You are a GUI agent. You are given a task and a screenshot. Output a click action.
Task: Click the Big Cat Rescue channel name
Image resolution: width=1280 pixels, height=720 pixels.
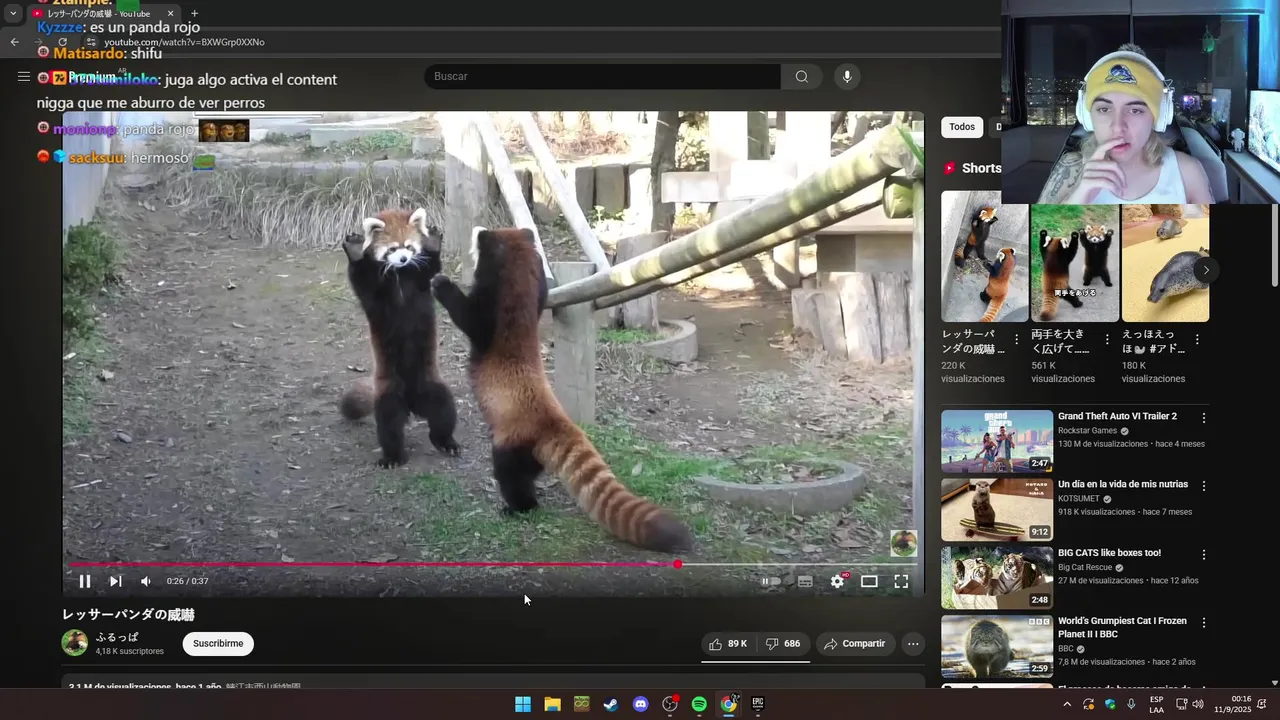1085,568
